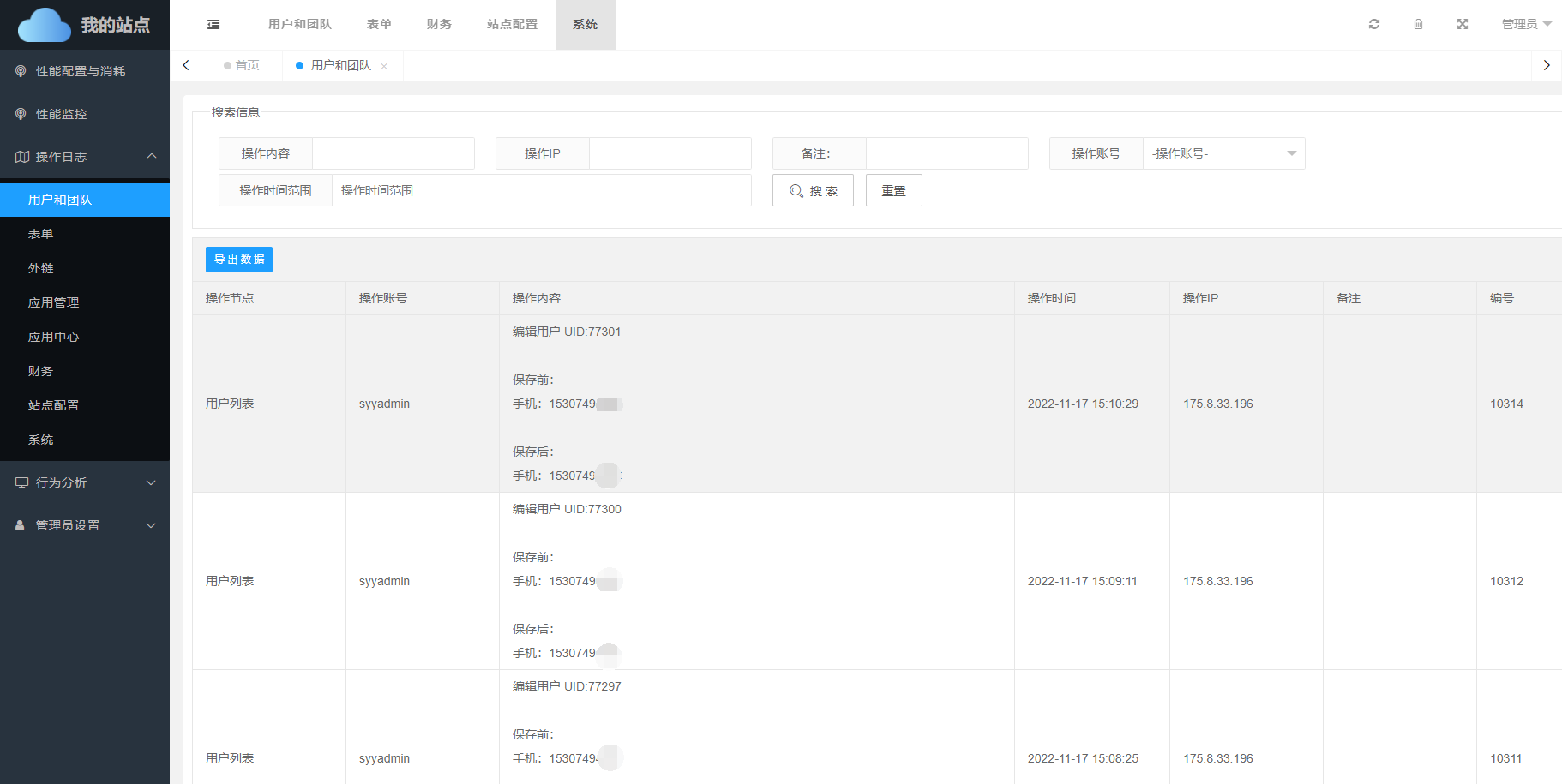Viewport: 1562px width, 784px height.
Task: Toggle fullscreen with the expand icon
Action: click(1463, 24)
